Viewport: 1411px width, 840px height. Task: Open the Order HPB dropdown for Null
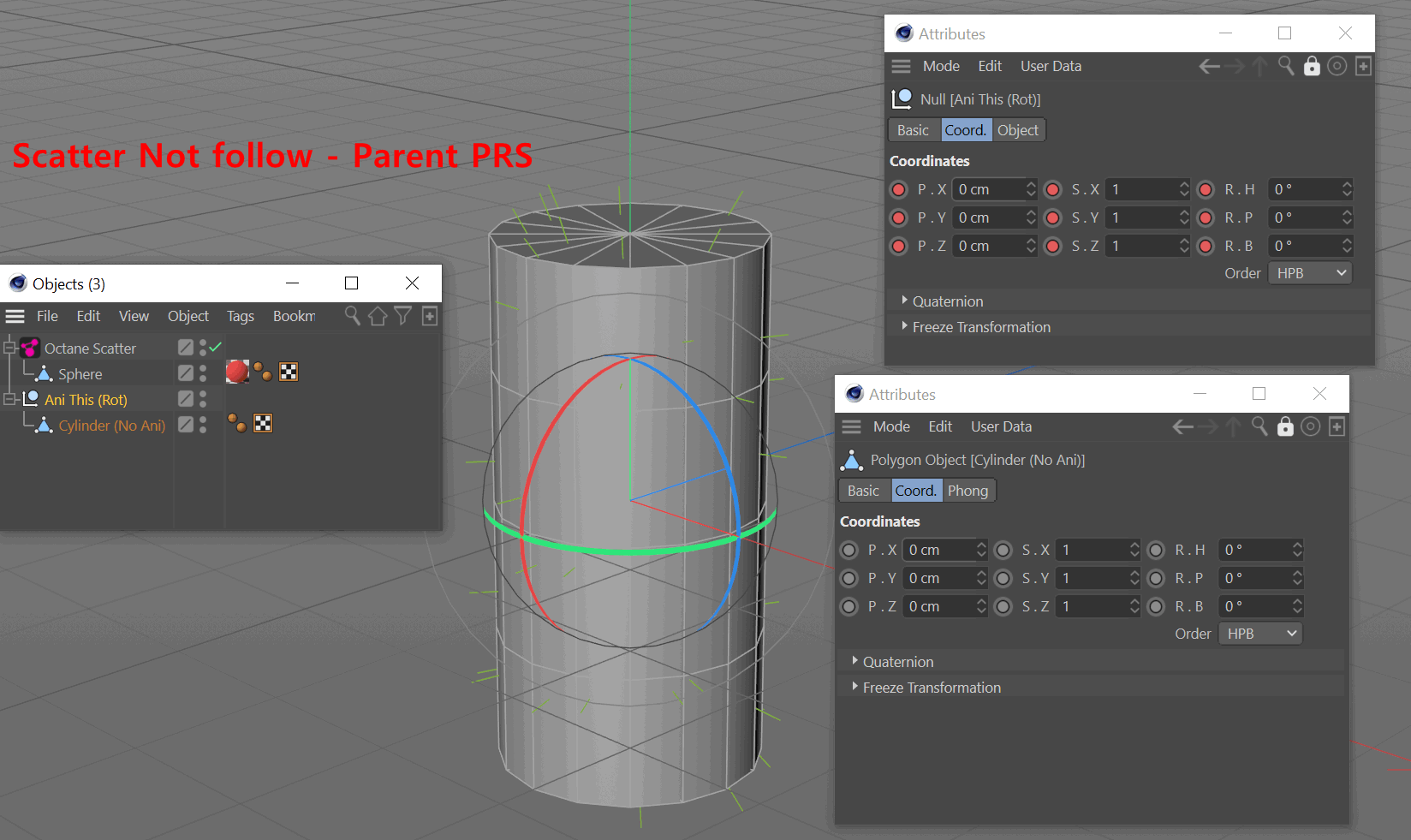click(1311, 273)
